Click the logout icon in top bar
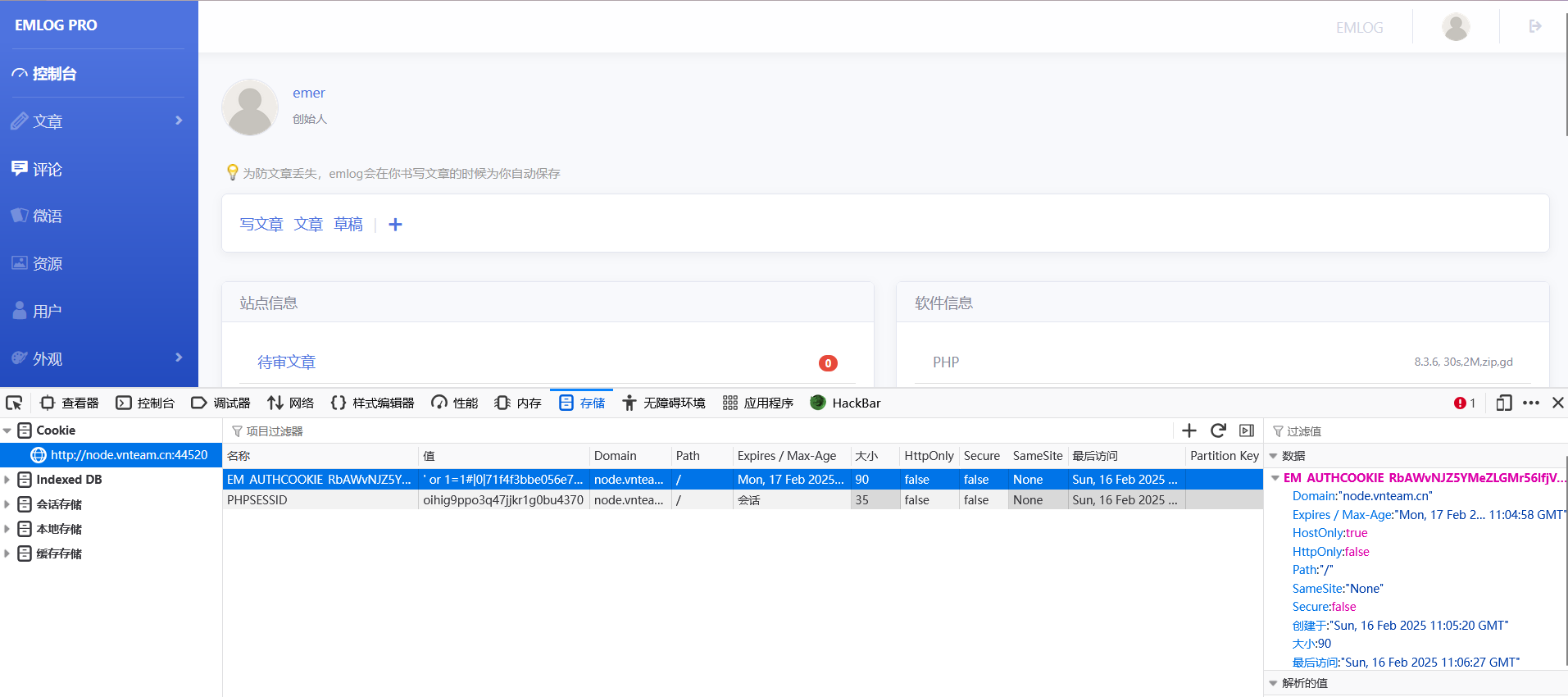The width and height of the screenshot is (1568, 697). pyautogui.click(x=1535, y=26)
